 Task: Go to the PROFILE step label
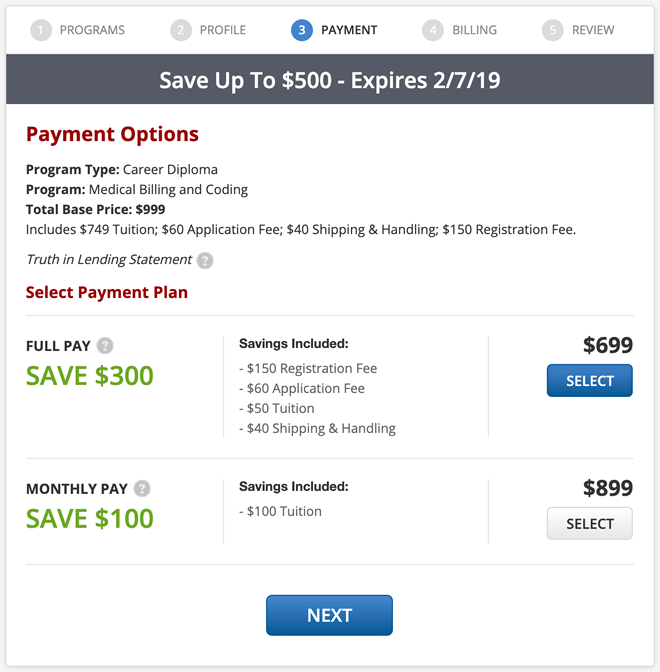(223, 30)
